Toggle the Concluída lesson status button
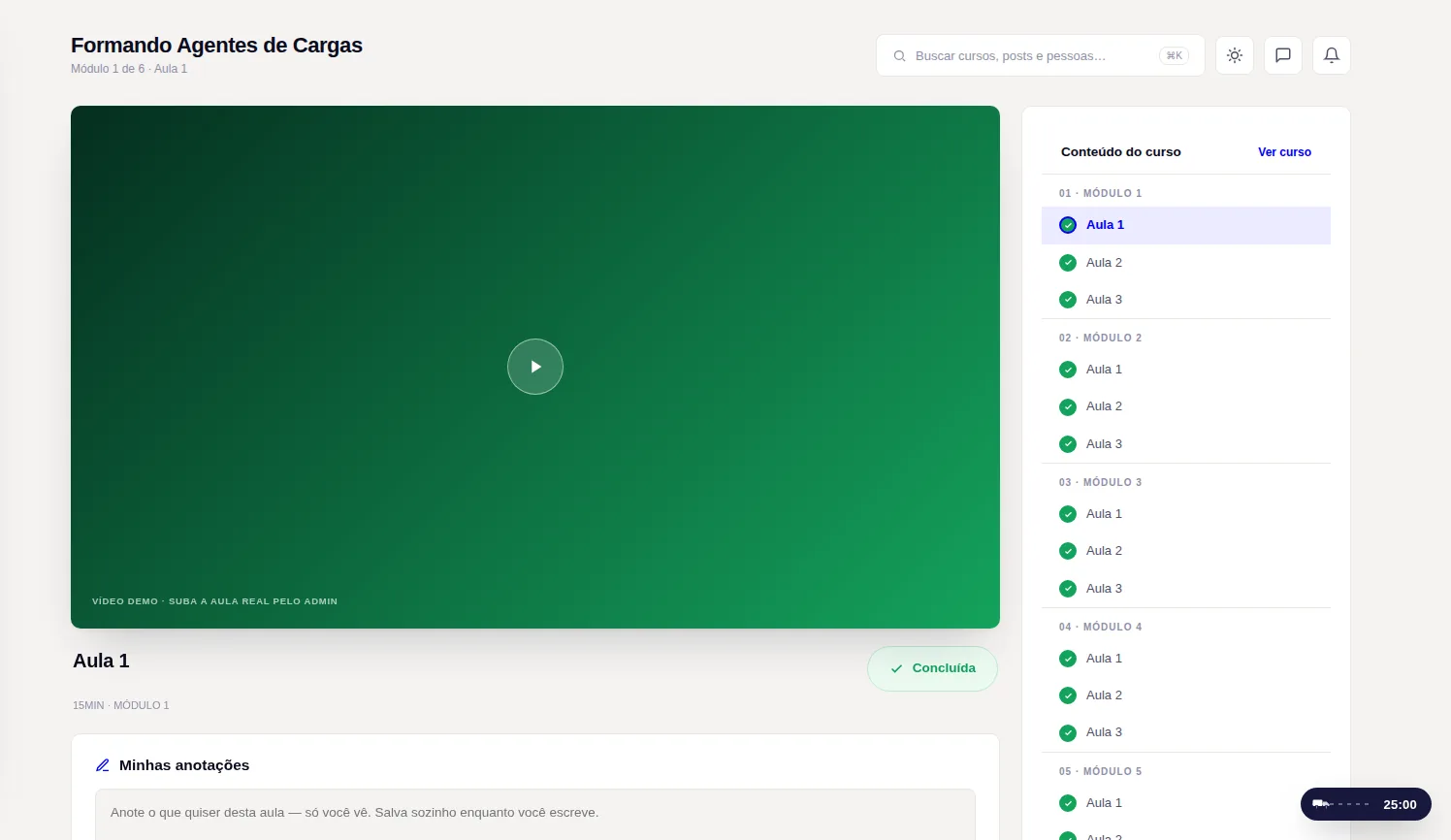The width and height of the screenshot is (1451, 840). point(932,668)
